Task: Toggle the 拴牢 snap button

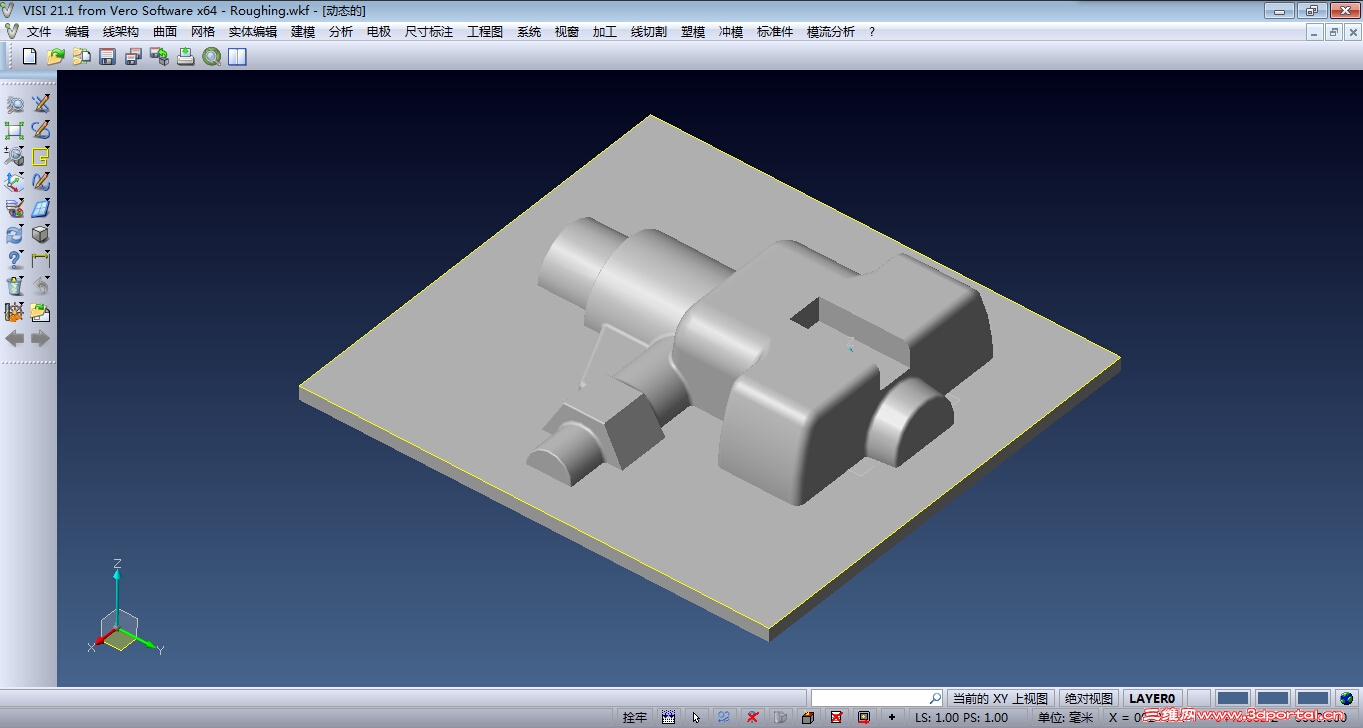Action: [x=635, y=717]
